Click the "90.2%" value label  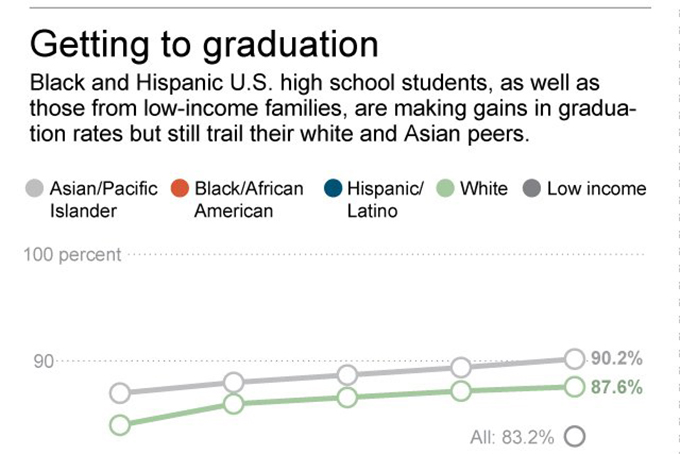pyautogui.click(x=616, y=359)
